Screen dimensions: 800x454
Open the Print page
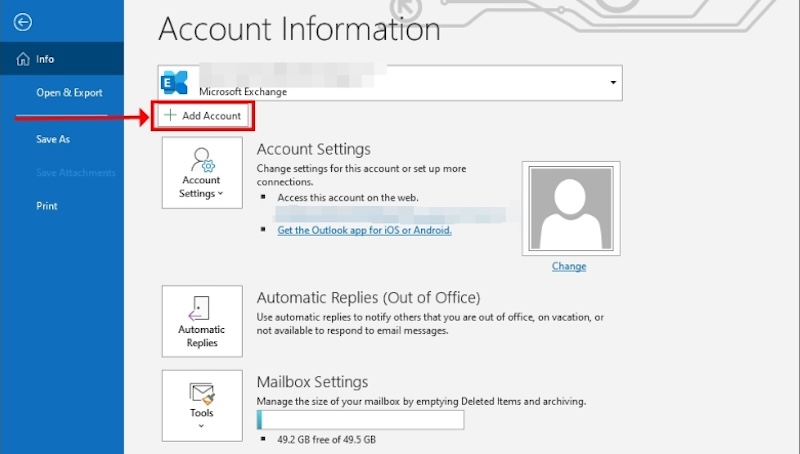[46, 206]
